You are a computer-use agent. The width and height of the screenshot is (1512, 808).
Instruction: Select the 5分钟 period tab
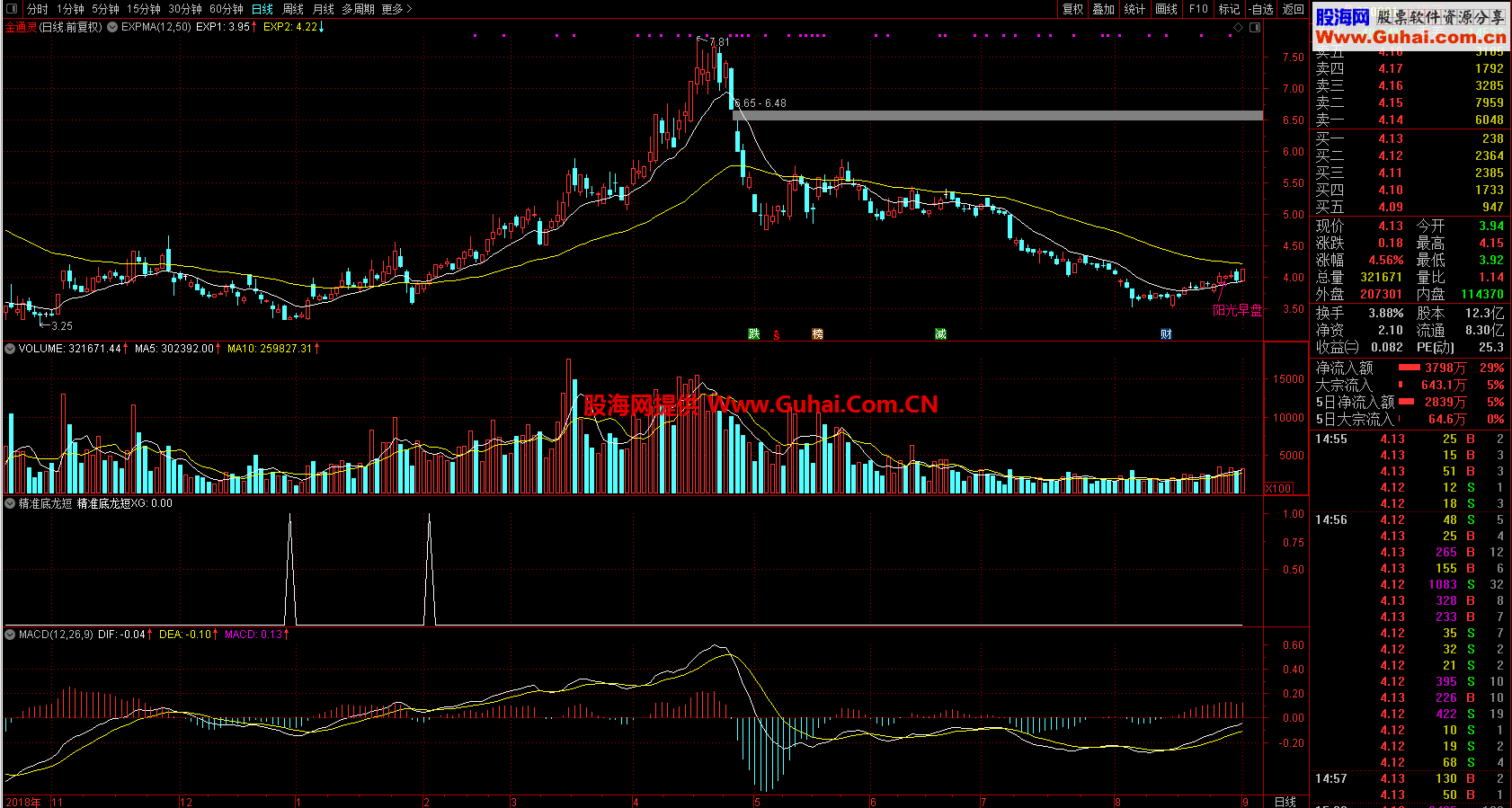tap(105, 9)
